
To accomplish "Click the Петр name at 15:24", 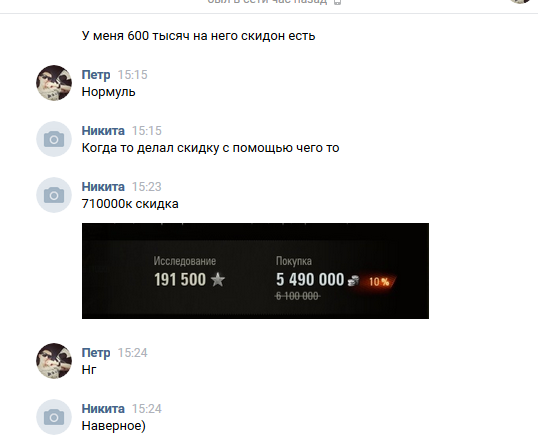I will click(x=96, y=353).
